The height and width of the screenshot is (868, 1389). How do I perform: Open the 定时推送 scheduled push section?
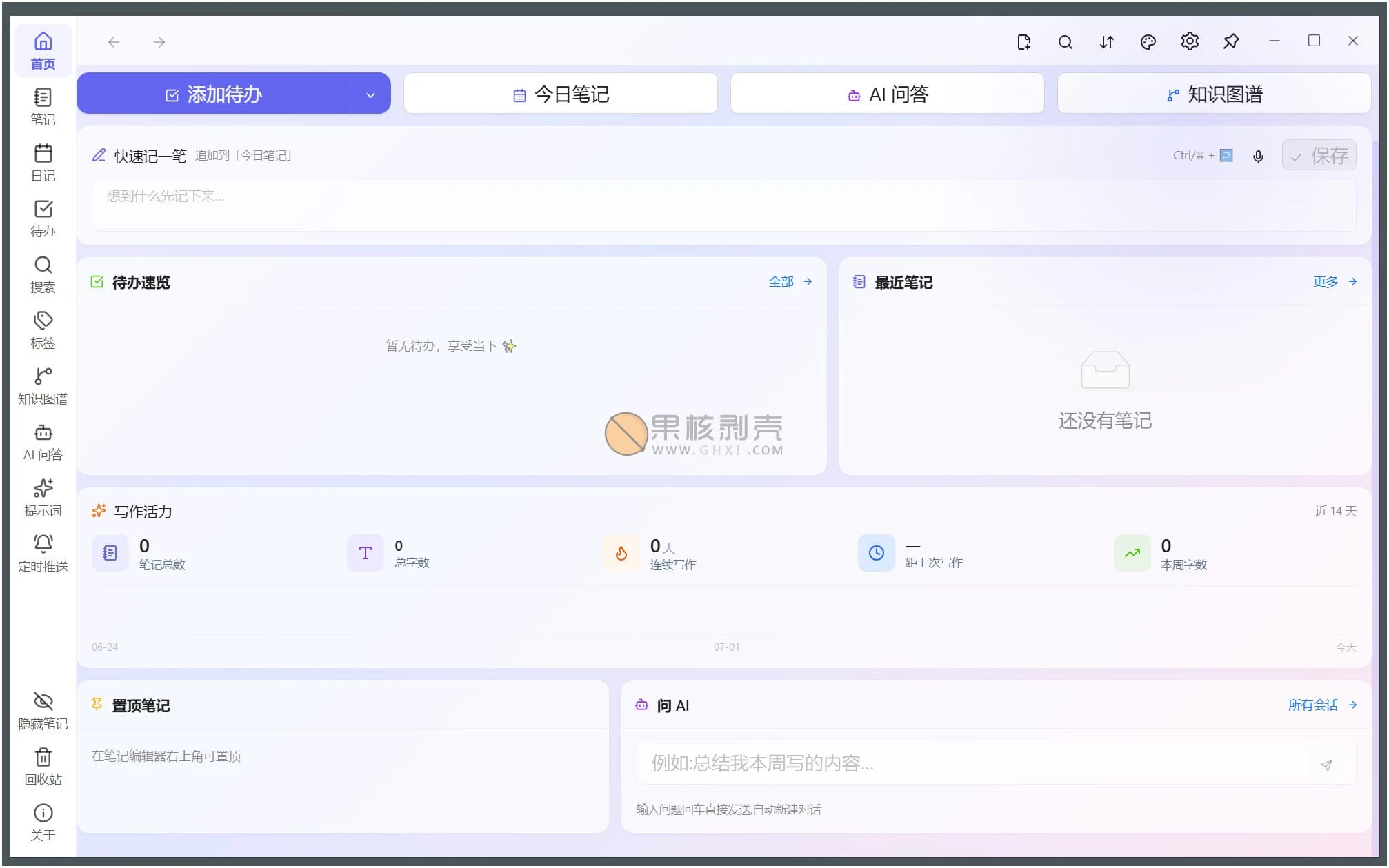pyautogui.click(x=43, y=554)
